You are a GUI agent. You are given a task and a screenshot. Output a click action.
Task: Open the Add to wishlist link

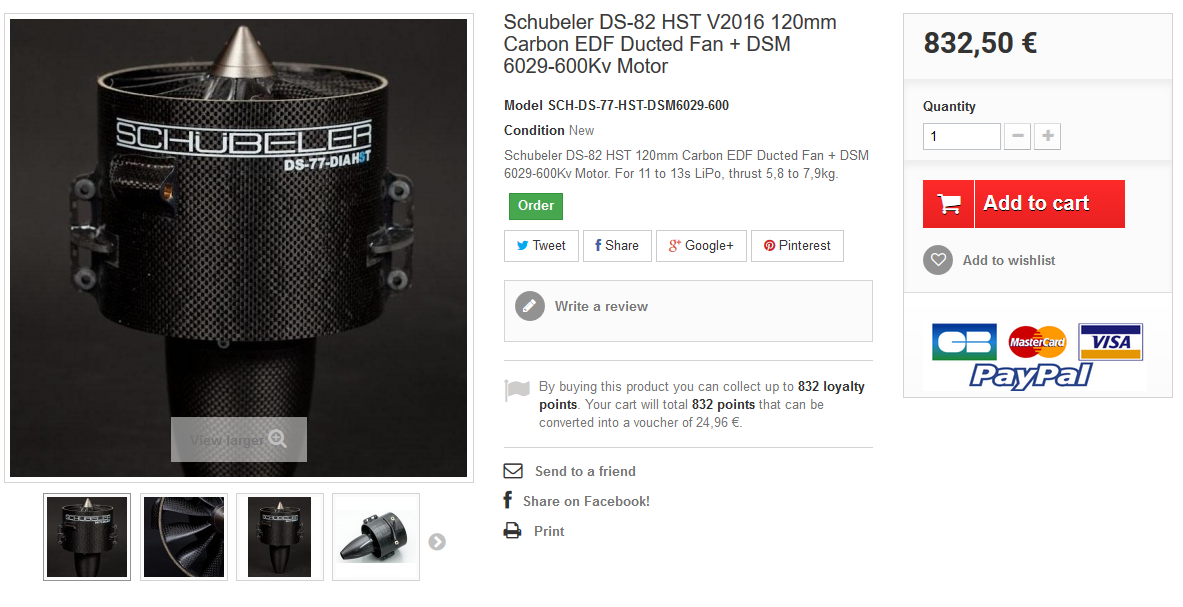pyautogui.click(x=1009, y=260)
